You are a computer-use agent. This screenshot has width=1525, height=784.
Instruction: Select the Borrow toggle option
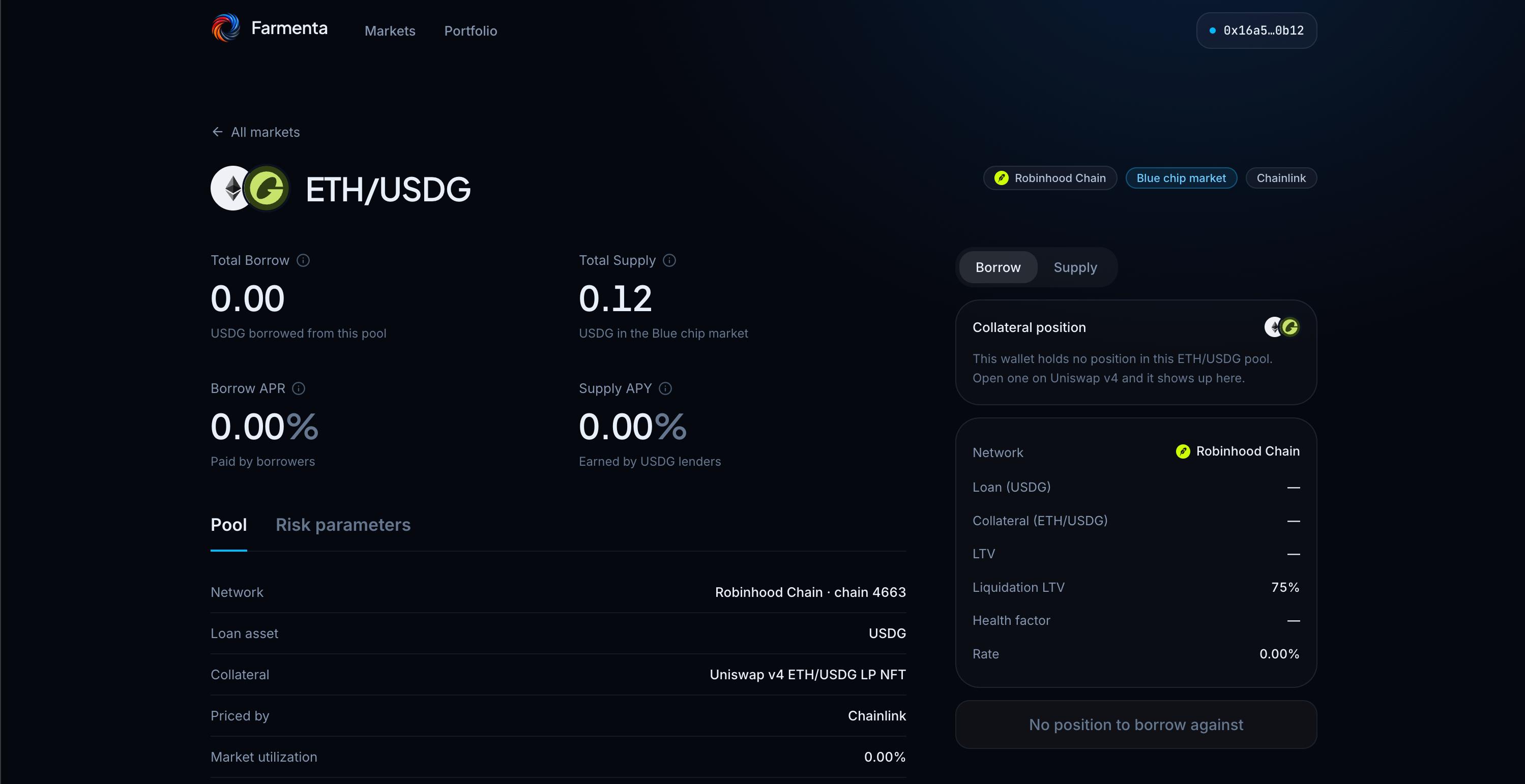coord(998,267)
